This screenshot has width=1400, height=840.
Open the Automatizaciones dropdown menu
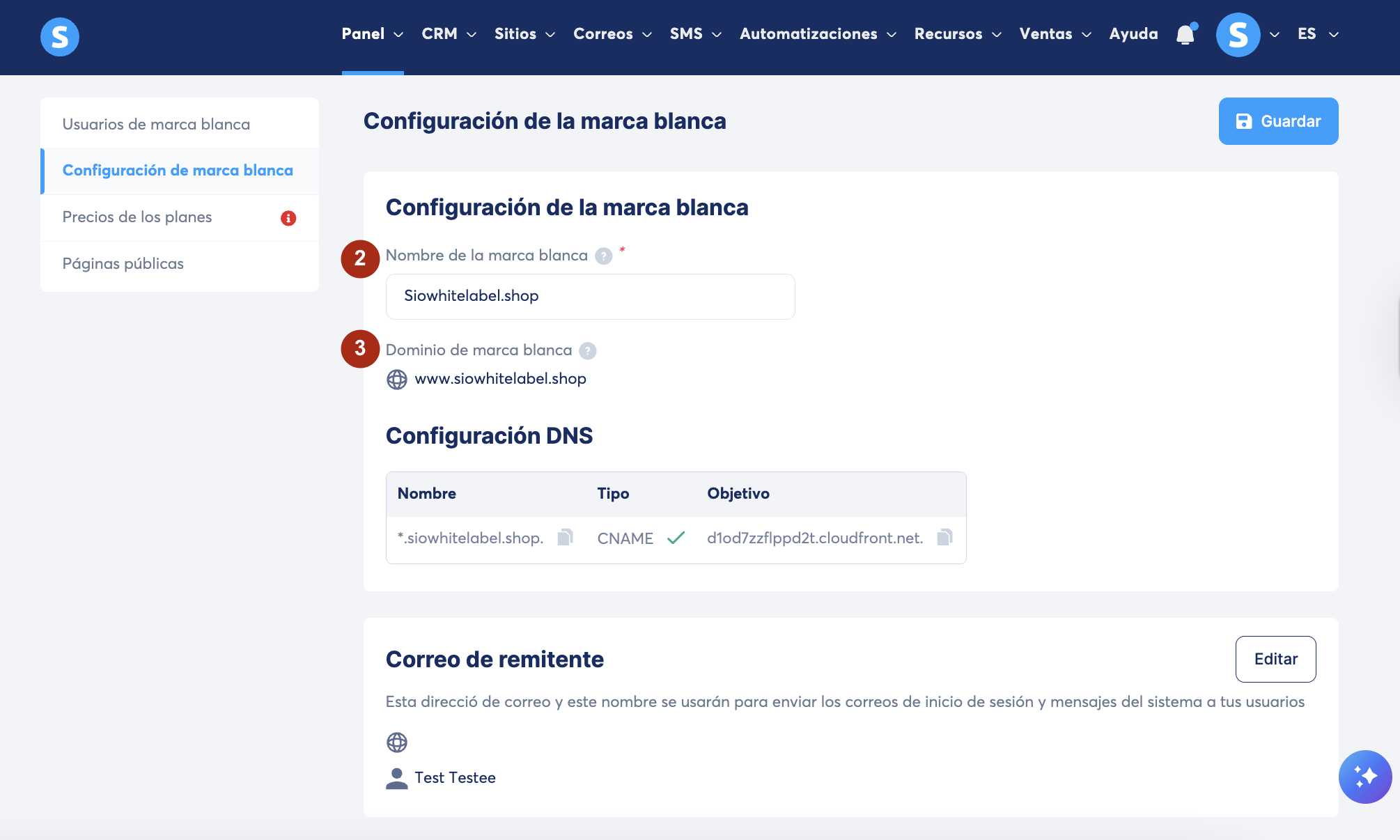click(x=818, y=34)
